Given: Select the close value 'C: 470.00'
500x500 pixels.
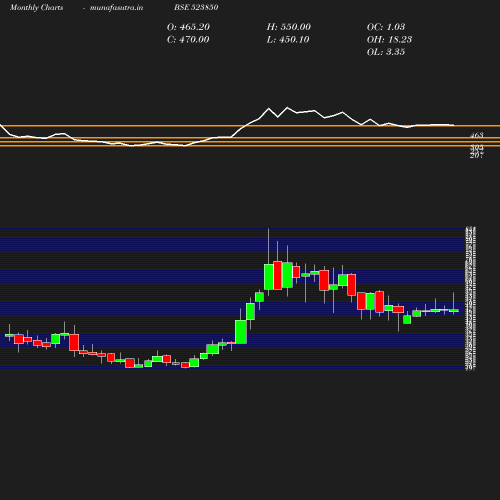Looking at the screenshot, I should (x=188, y=40).
